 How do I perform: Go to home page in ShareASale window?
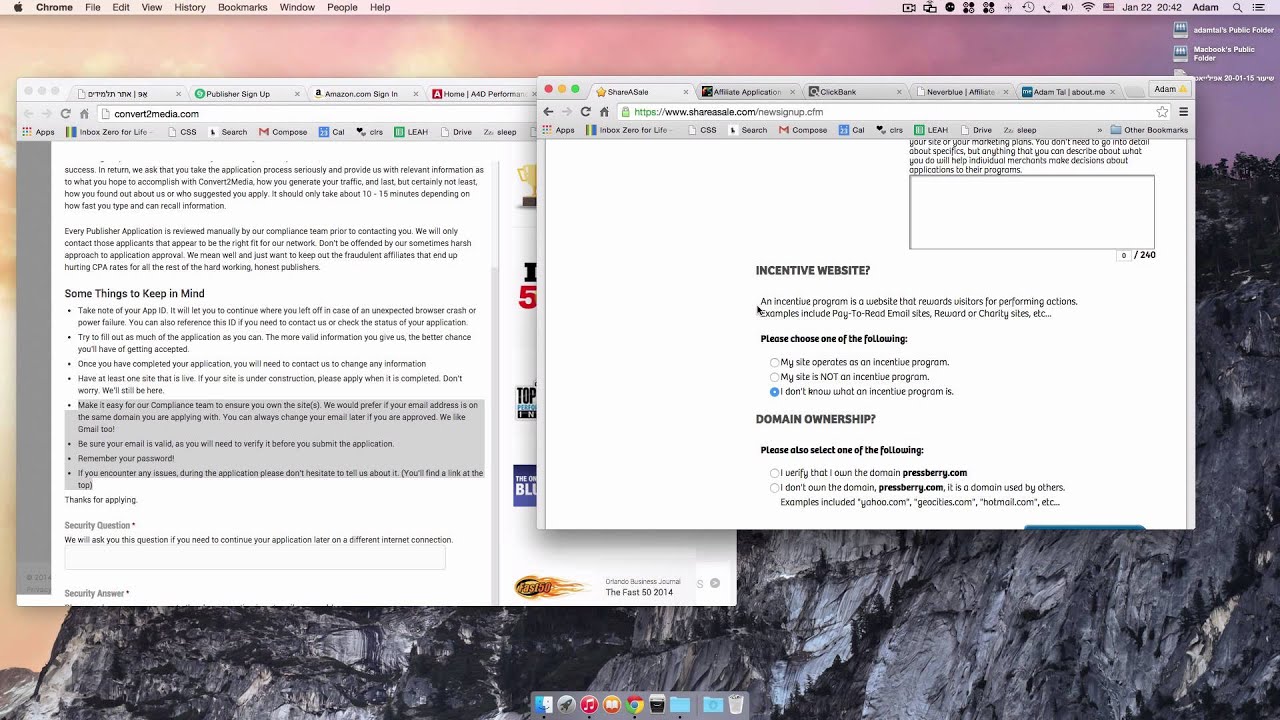tap(604, 112)
